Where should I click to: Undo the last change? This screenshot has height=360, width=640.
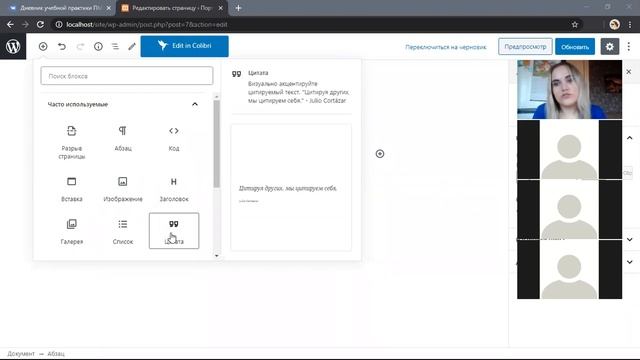point(62,47)
